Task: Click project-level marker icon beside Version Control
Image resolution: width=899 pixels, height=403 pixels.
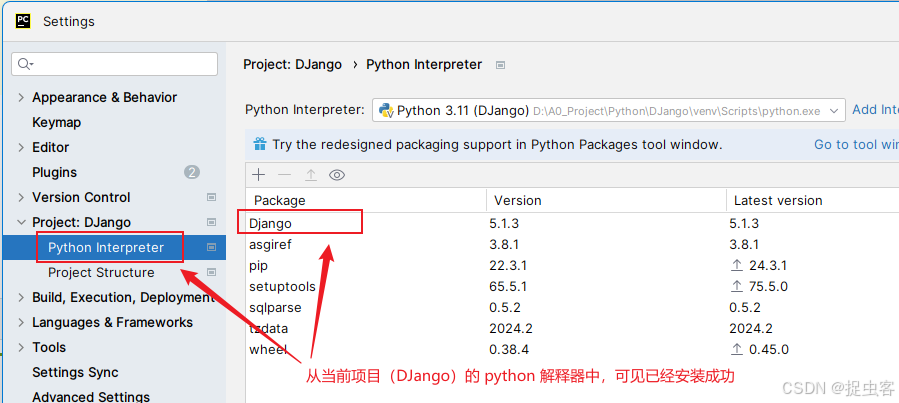Action: pyautogui.click(x=212, y=197)
